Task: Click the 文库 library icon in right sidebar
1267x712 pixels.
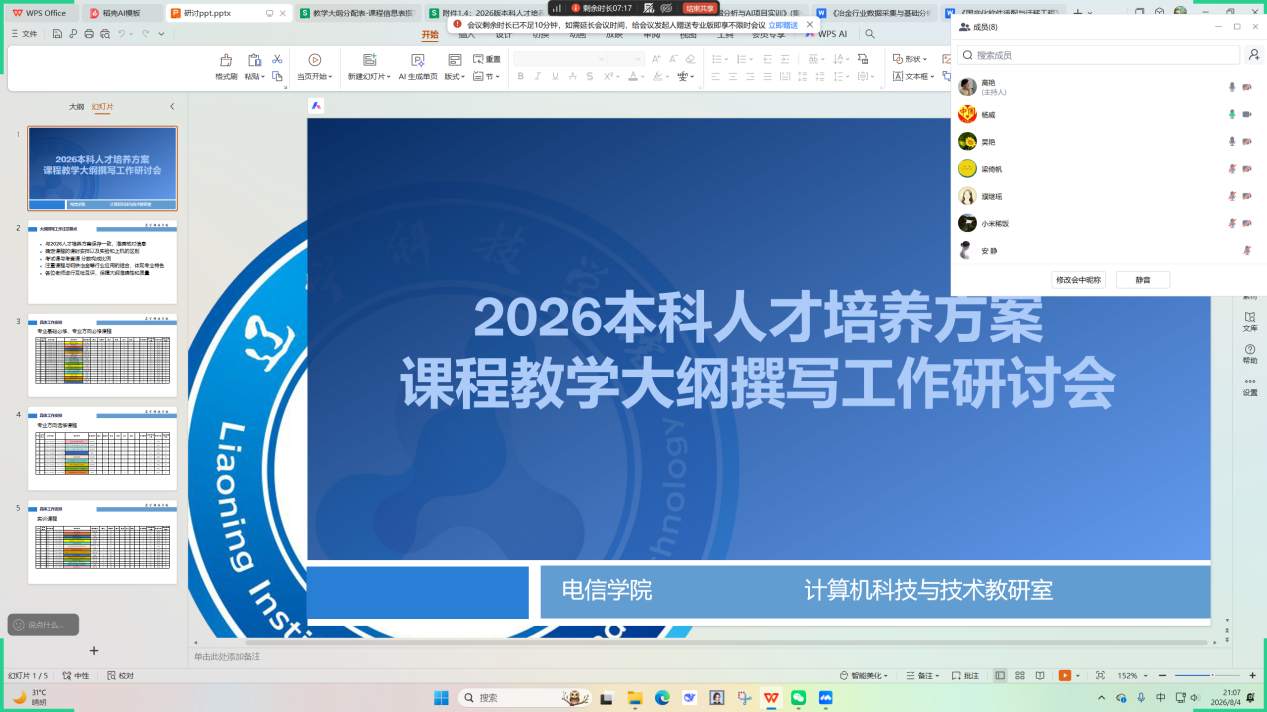Action: (1250, 316)
